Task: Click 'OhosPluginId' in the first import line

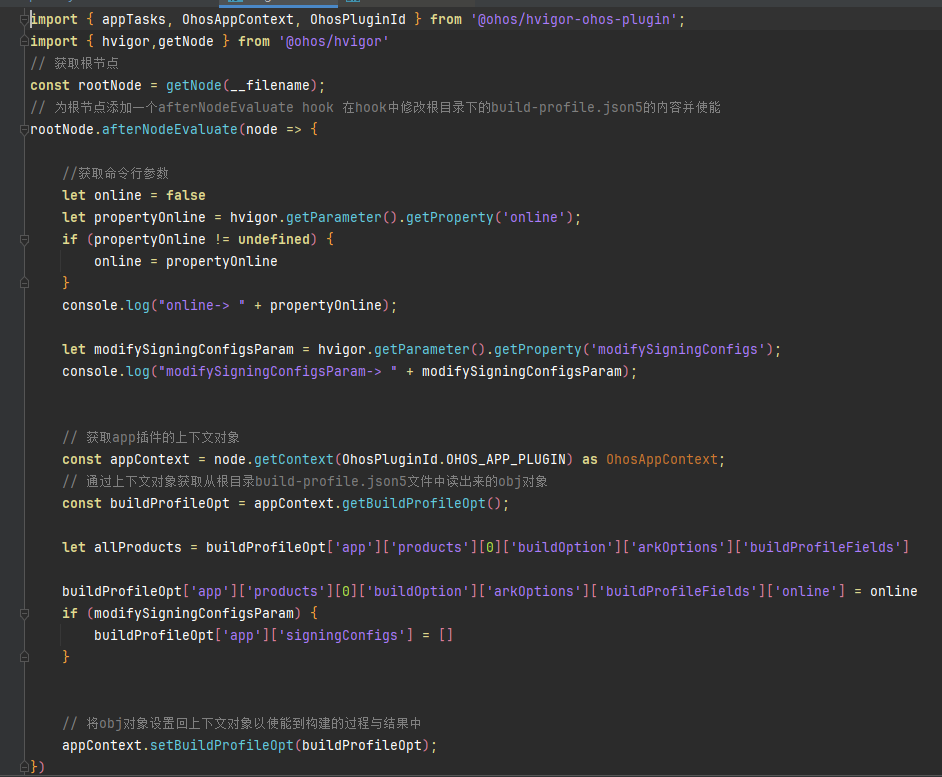Action: tap(357, 20)
